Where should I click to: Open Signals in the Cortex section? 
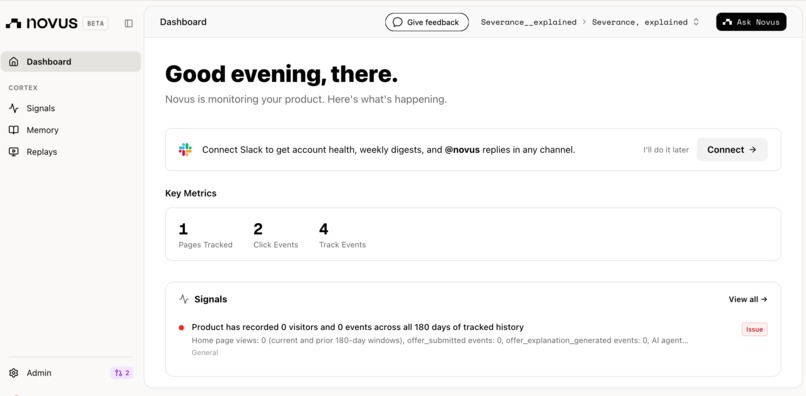(71, 109)
